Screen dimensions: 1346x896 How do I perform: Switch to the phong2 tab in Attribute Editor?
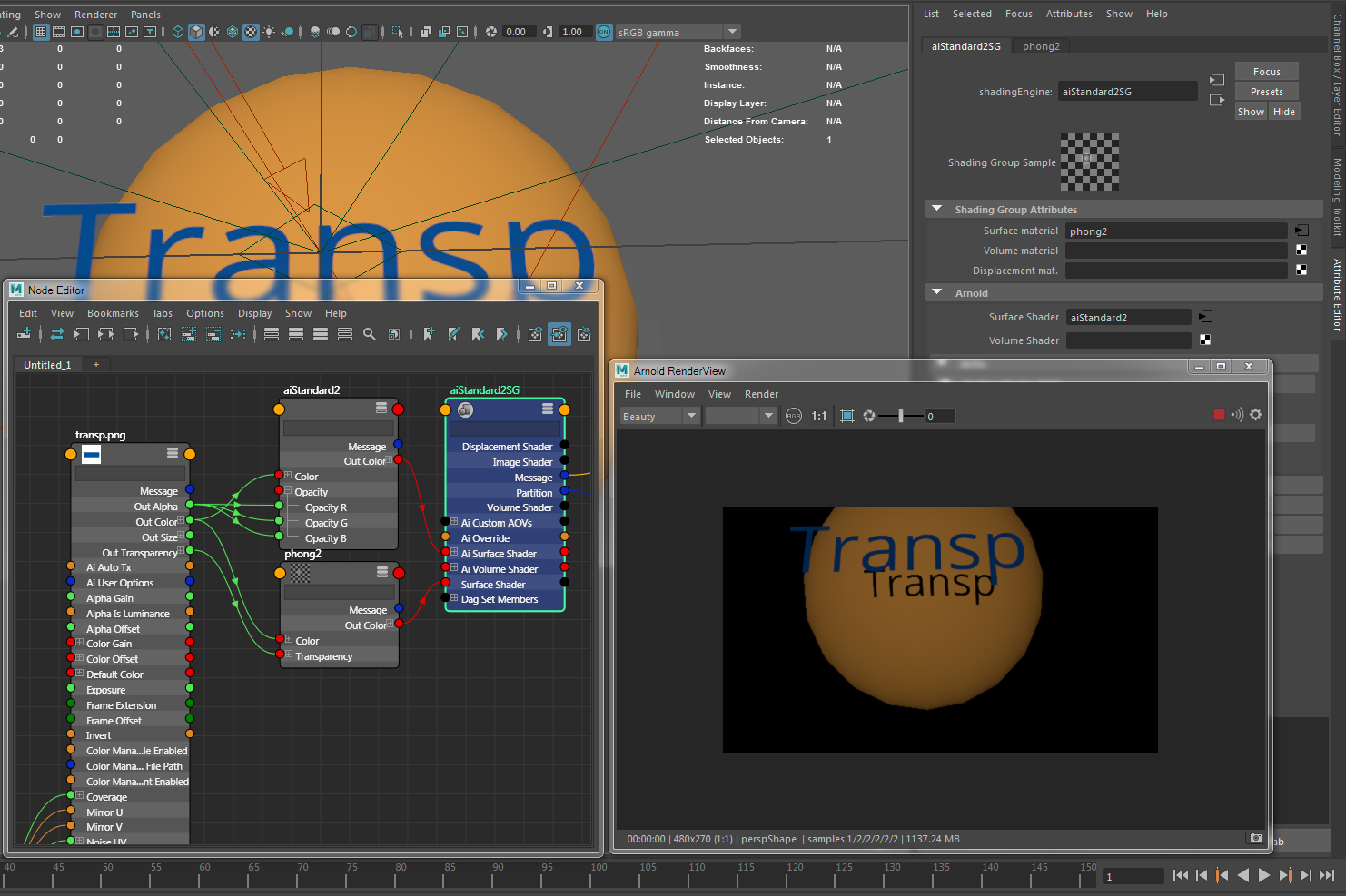click(x=1040, y=45)
